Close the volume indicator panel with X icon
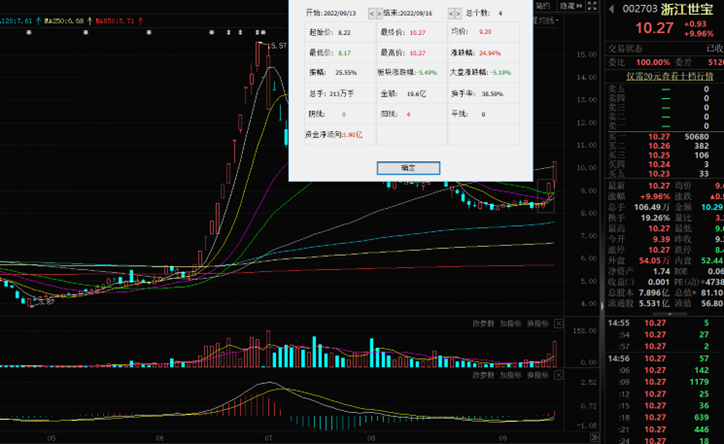Image resolution: width=724 pixels, height=444 pixels. [558, 323]
